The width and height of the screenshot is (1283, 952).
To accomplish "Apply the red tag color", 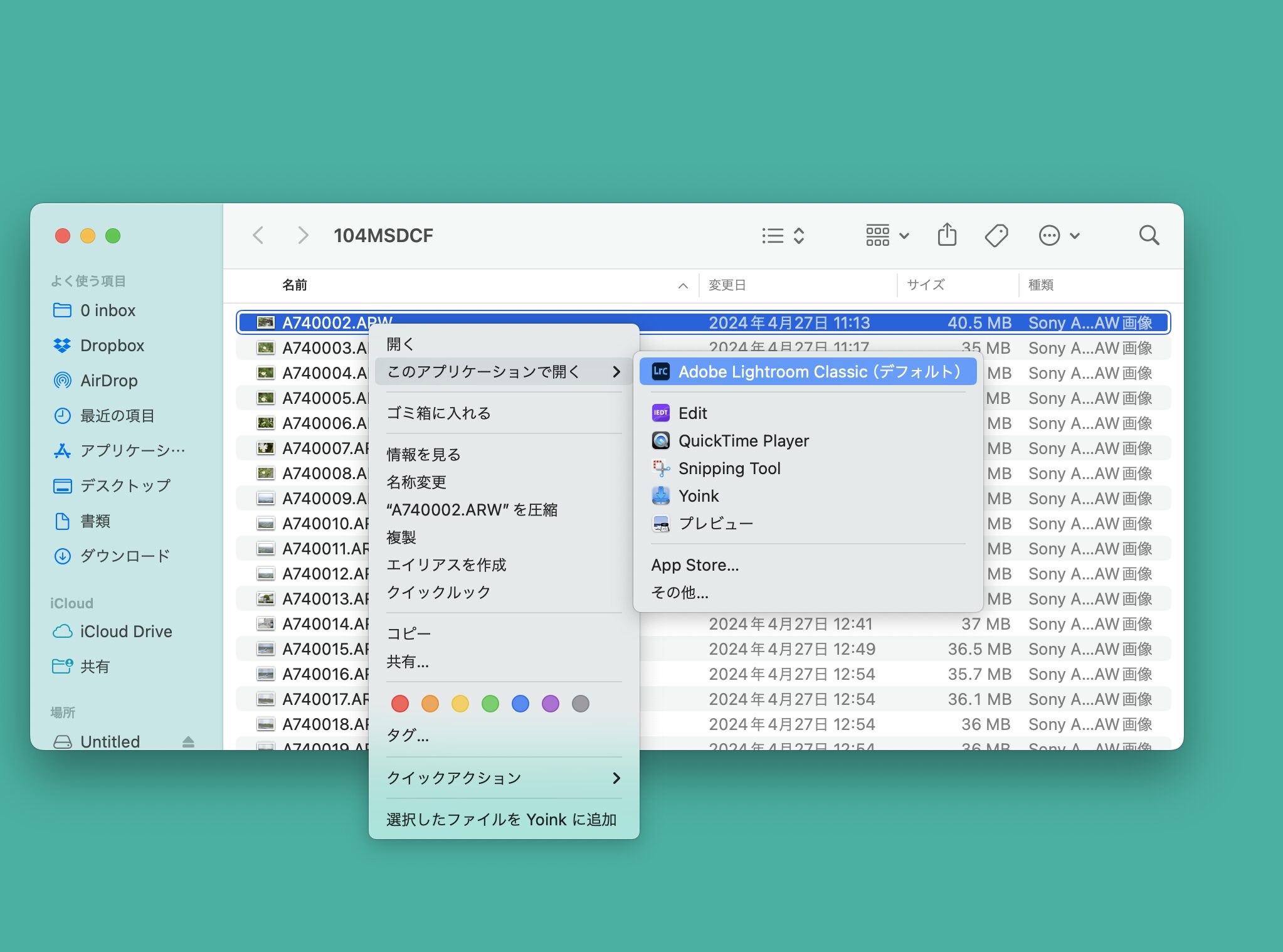I will coord(400,704).
